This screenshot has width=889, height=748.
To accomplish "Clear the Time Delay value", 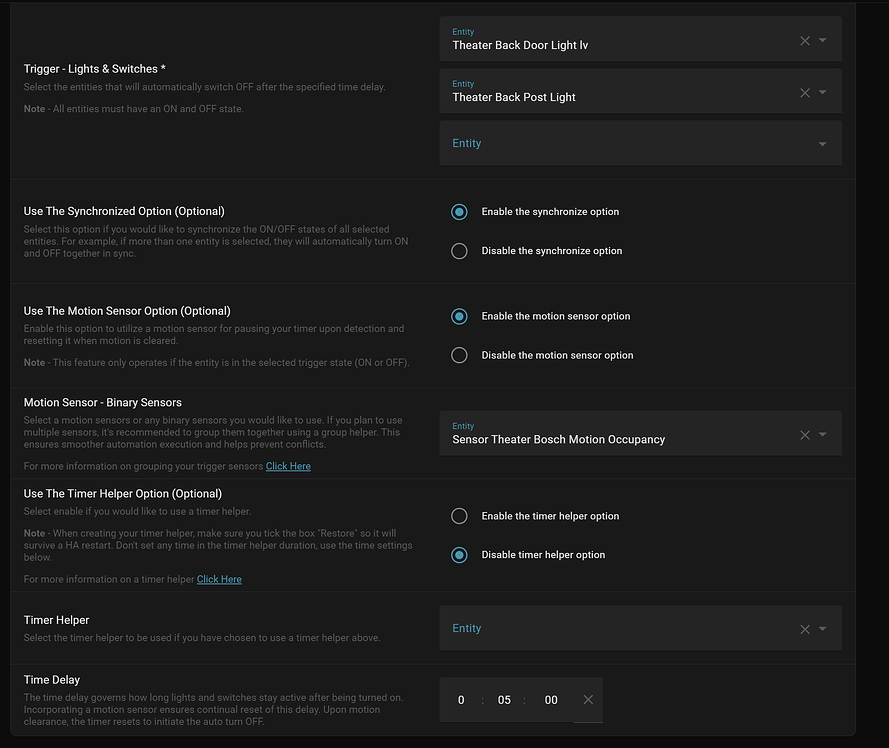I will click(588, 700).
